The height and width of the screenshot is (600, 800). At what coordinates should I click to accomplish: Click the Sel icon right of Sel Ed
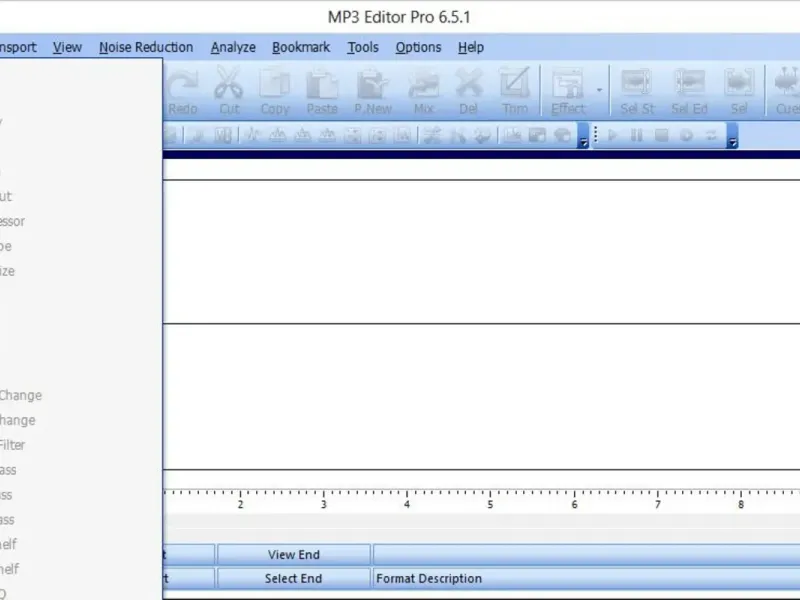pos(739,91)
